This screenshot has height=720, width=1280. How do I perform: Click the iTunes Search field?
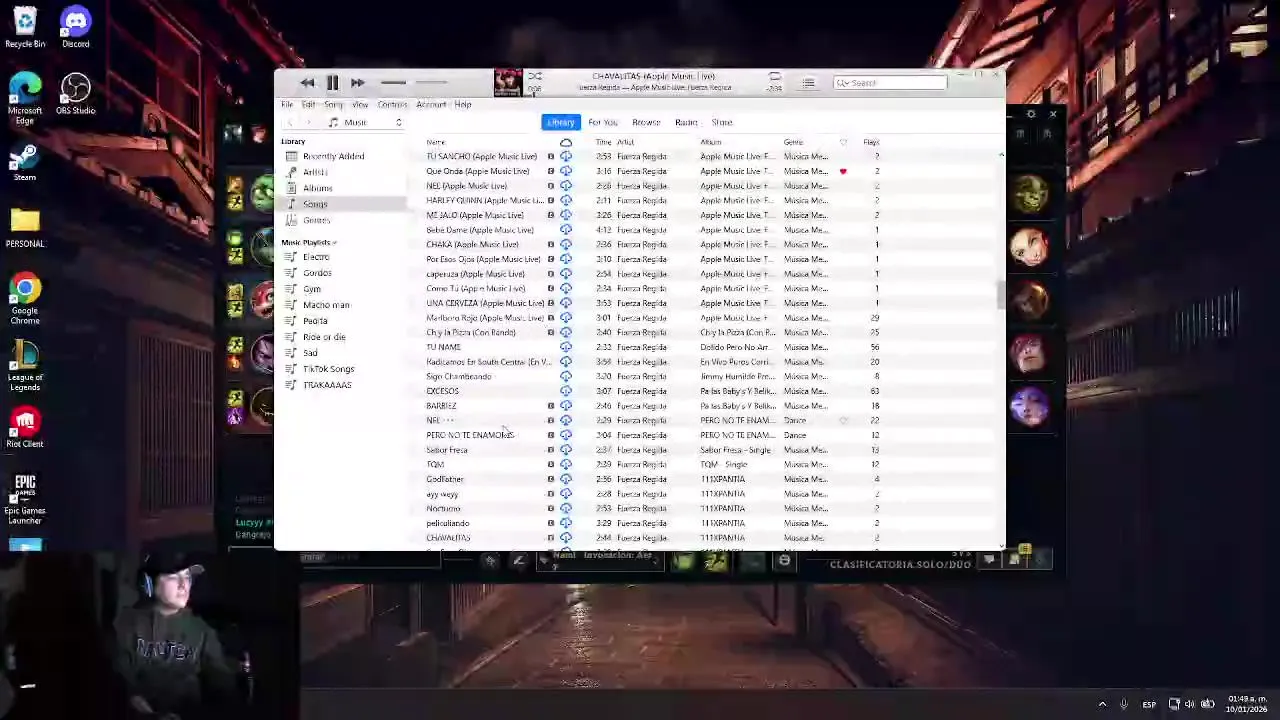point(889,83)
